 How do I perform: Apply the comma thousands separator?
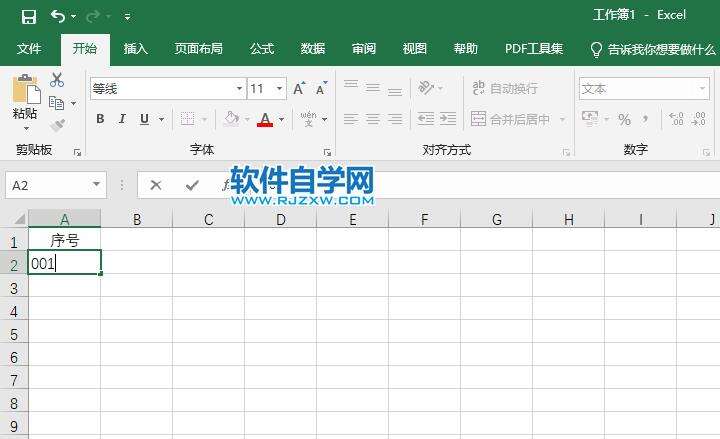[x=645, y=120]
